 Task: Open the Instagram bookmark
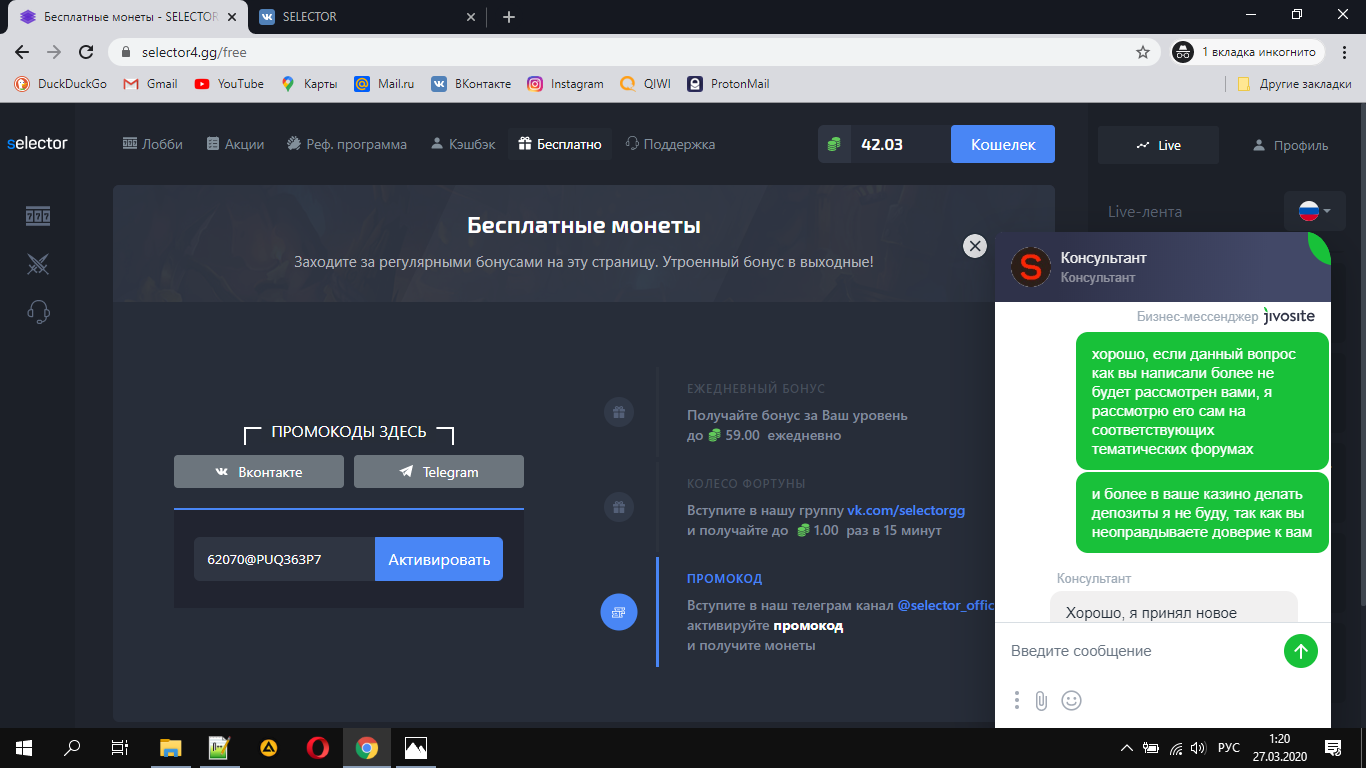(566, 84)
